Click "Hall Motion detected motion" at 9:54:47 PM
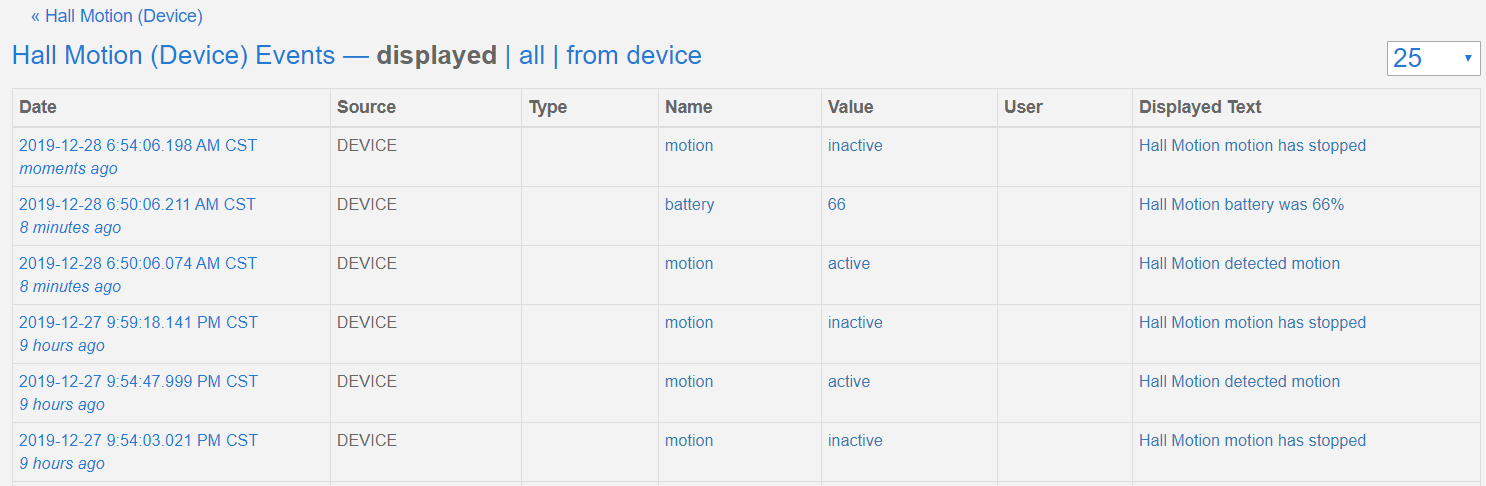The width and height of the screenshot is (1486, 486). (1240, 382)
